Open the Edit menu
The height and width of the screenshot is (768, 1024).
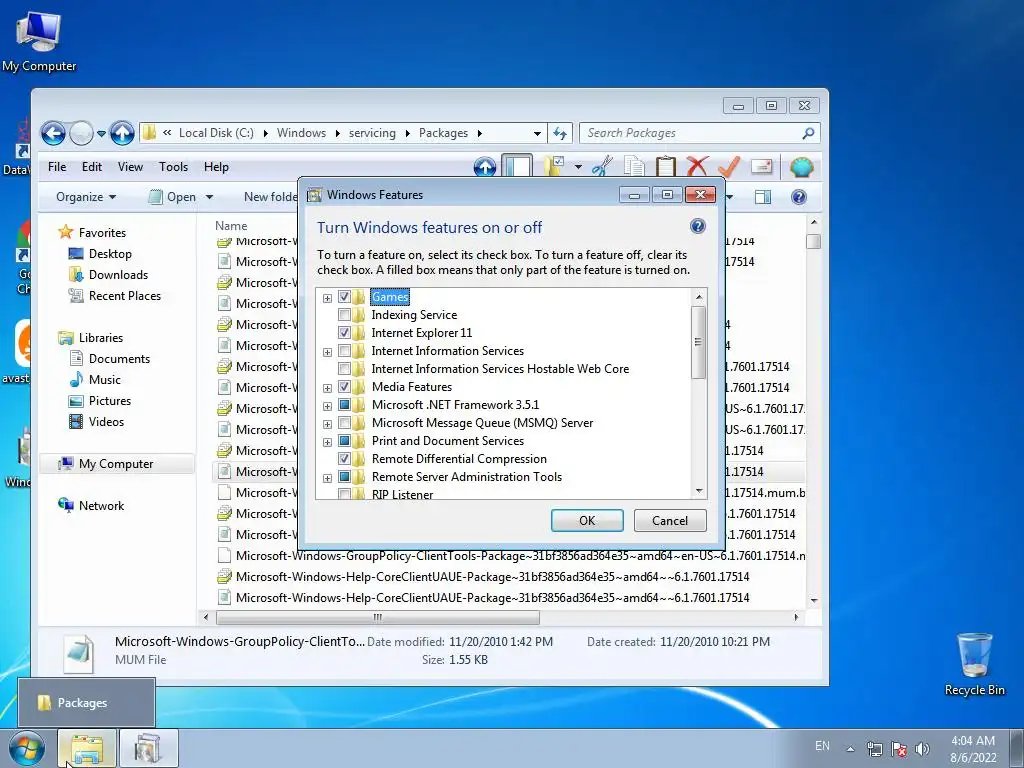point(91,167)
